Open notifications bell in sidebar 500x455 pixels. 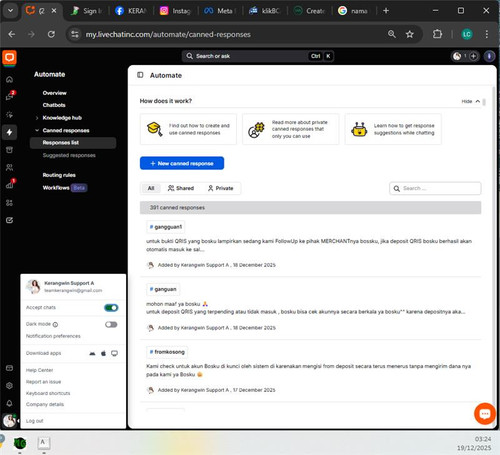click(9, 403)
